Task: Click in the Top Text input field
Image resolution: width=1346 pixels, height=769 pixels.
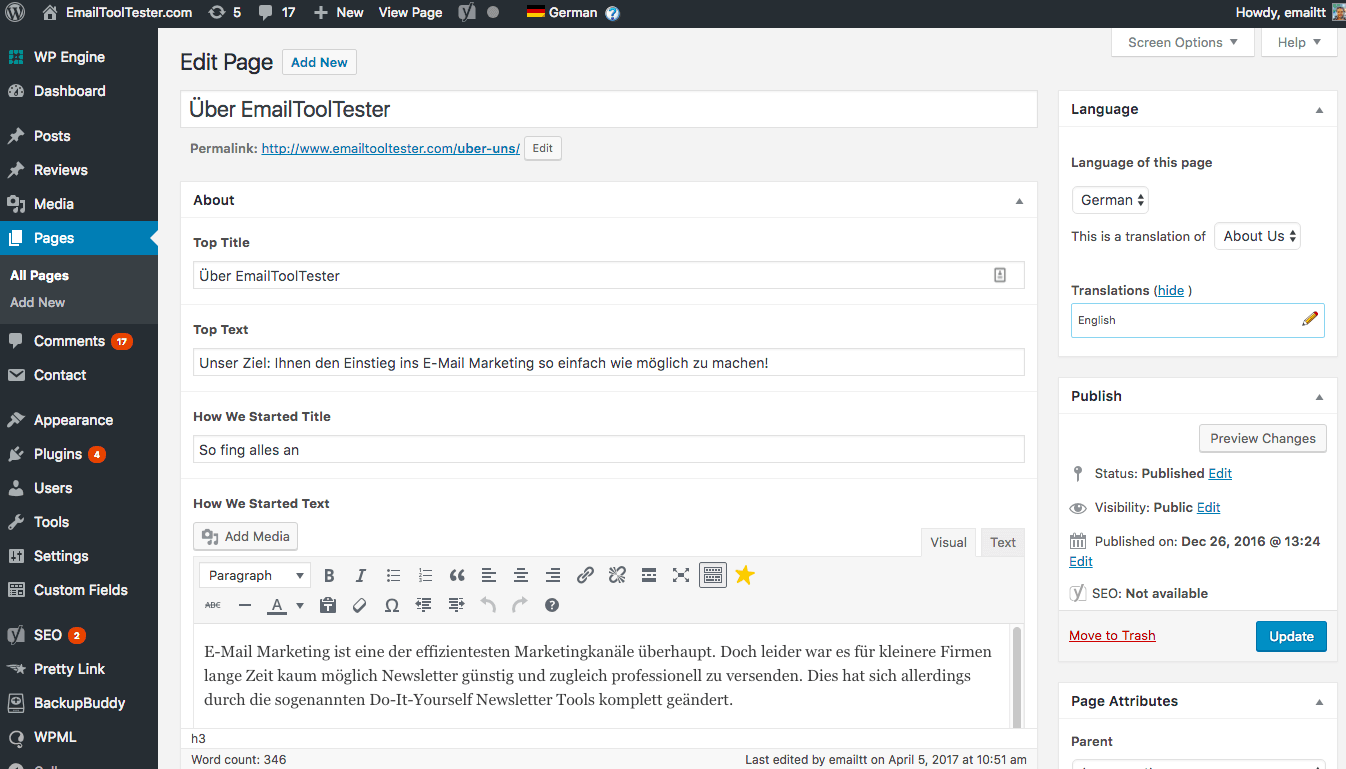Action: point(608,362)
